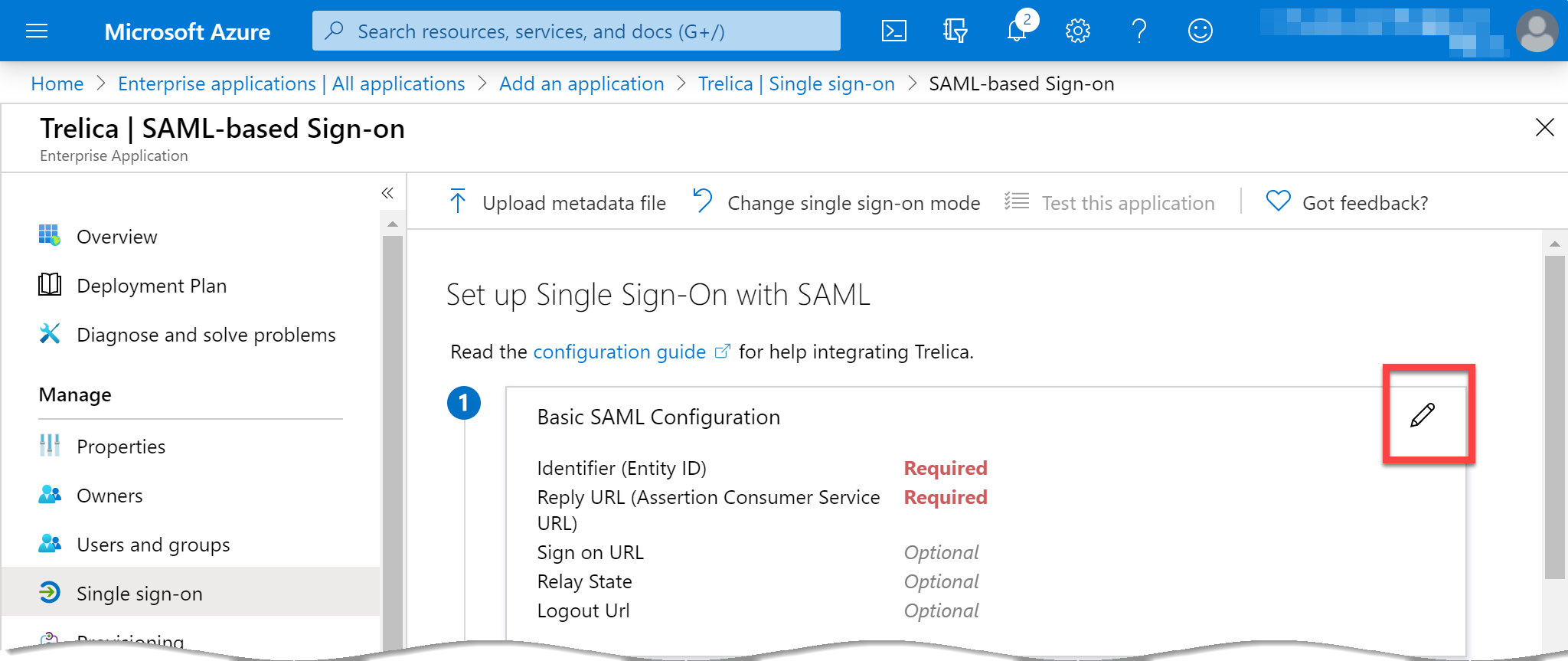Click the Sign on URL label
This screenshot has height=661, width=1568.
pyautogui.click(x=590, y=552)
